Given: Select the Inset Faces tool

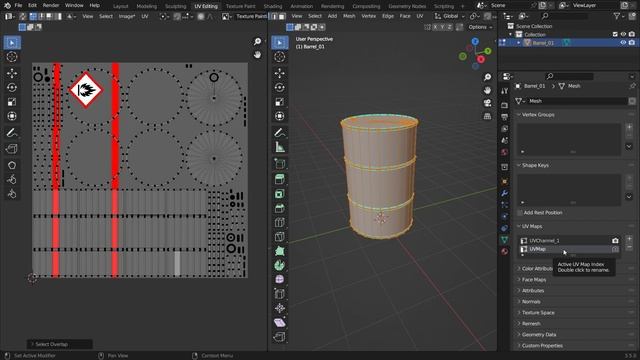Looking at the screenshot, I should [x=280, y=193].
